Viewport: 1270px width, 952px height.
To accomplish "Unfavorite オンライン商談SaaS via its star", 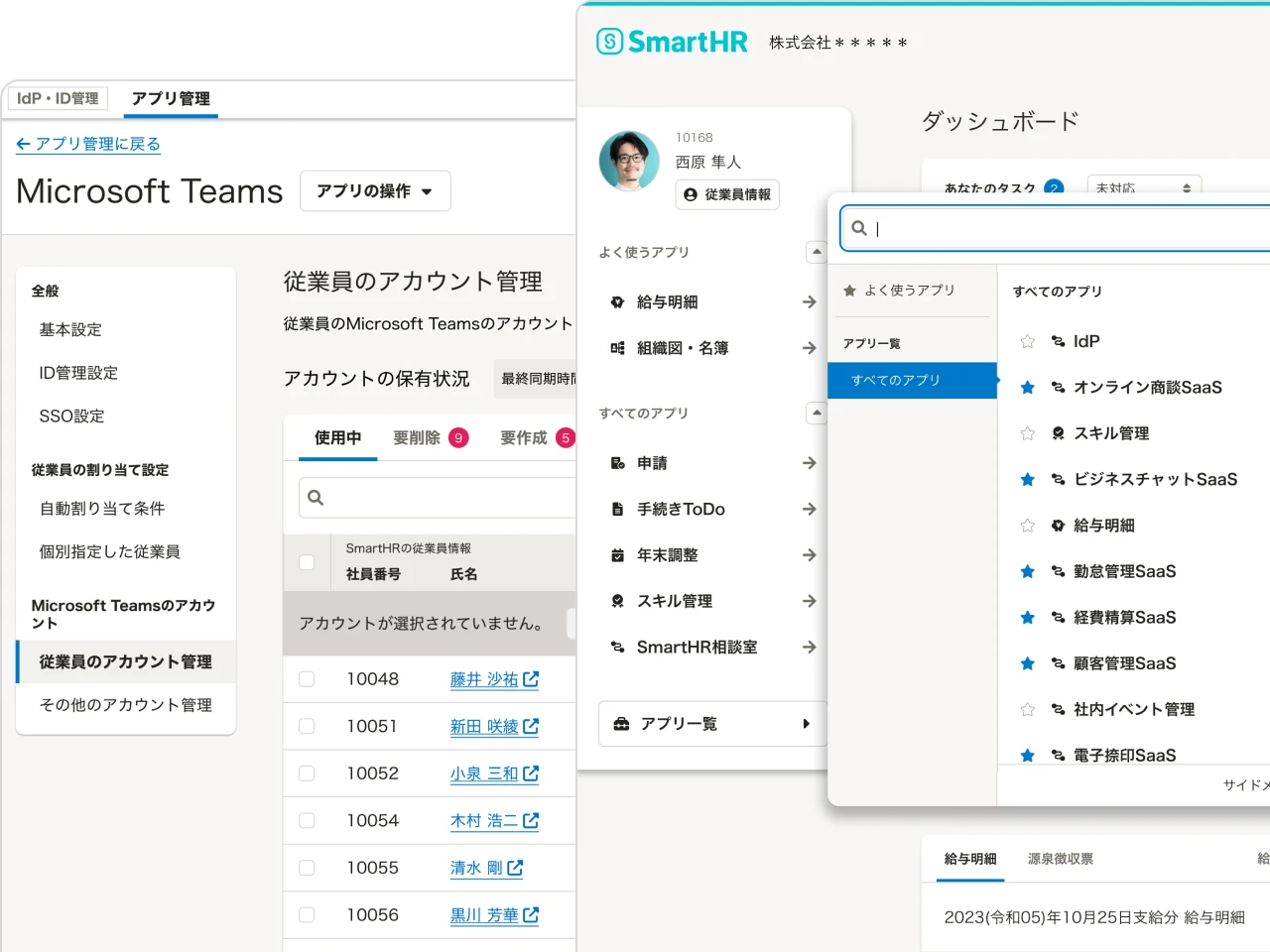I will [x=1028, y=388].
